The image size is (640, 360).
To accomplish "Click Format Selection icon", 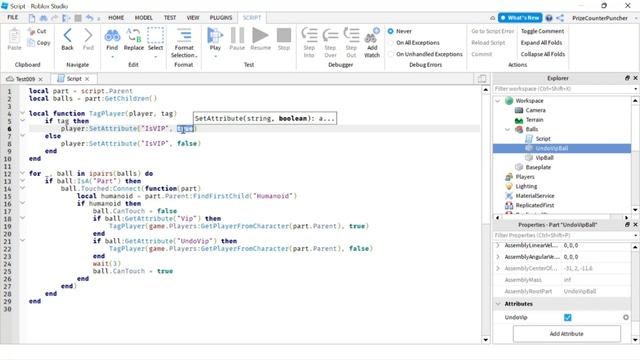I will [184, 36].
